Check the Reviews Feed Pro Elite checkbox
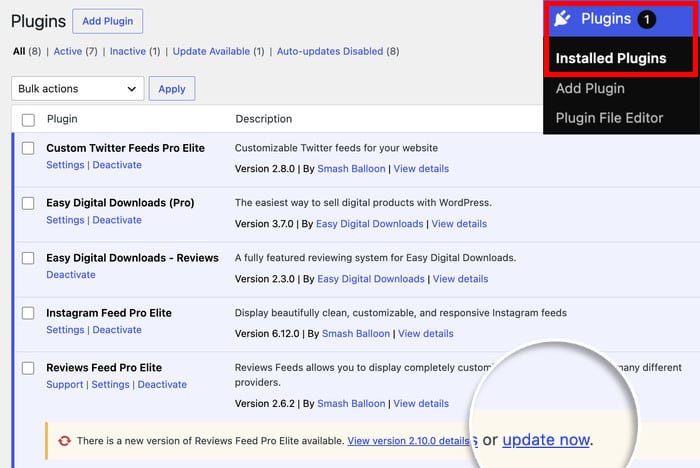 point(28,368)
